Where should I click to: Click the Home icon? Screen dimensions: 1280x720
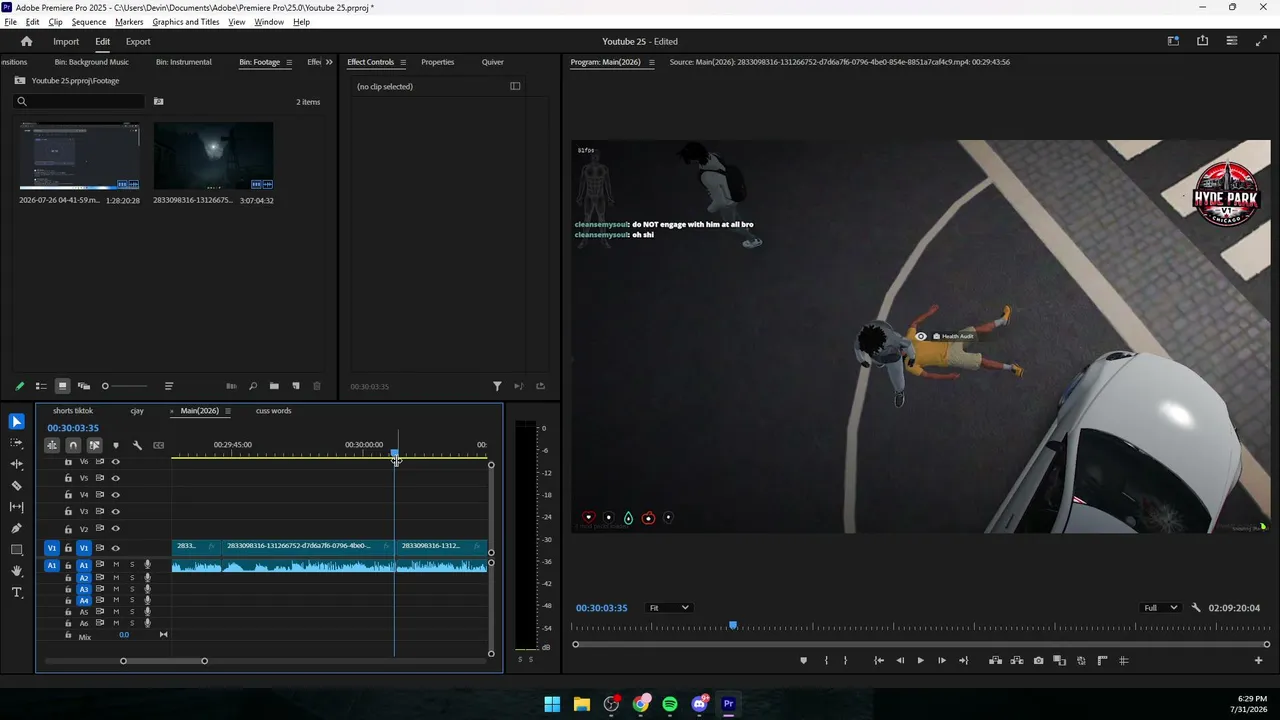[x=27, y=41]
